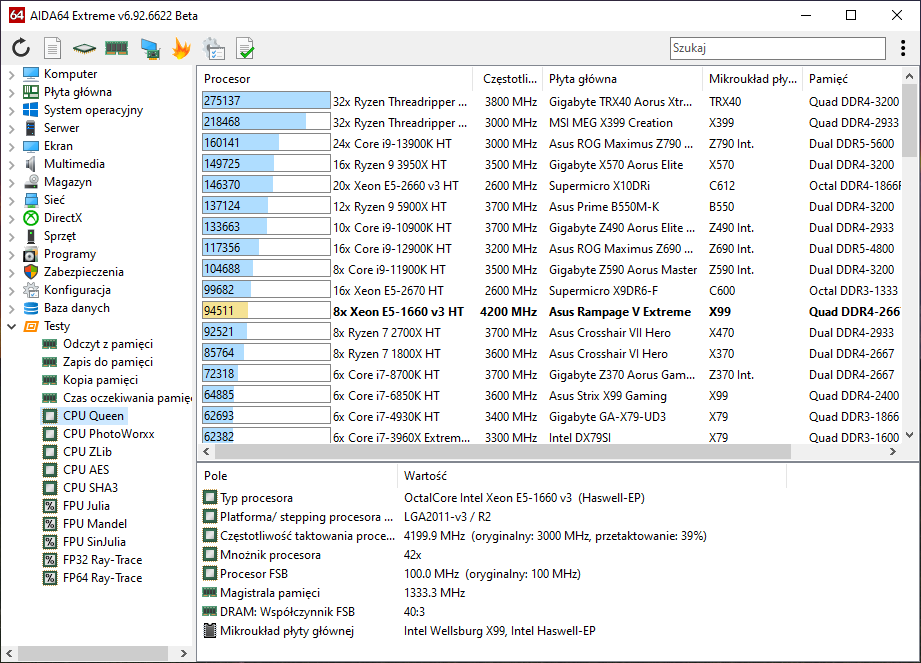Image resolution: width=921 pixels, height=663 pixels.
Task: Click the monitor diagnostics toolbar icon
Action: click(150, 47)
